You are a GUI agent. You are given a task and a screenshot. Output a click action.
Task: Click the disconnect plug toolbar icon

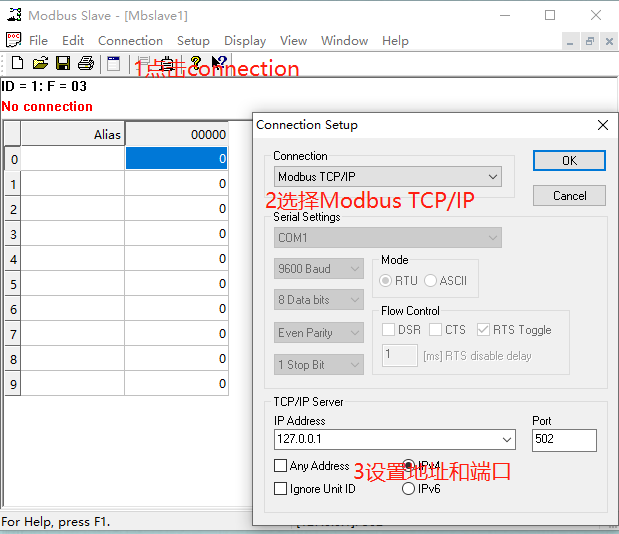point(168,63)
